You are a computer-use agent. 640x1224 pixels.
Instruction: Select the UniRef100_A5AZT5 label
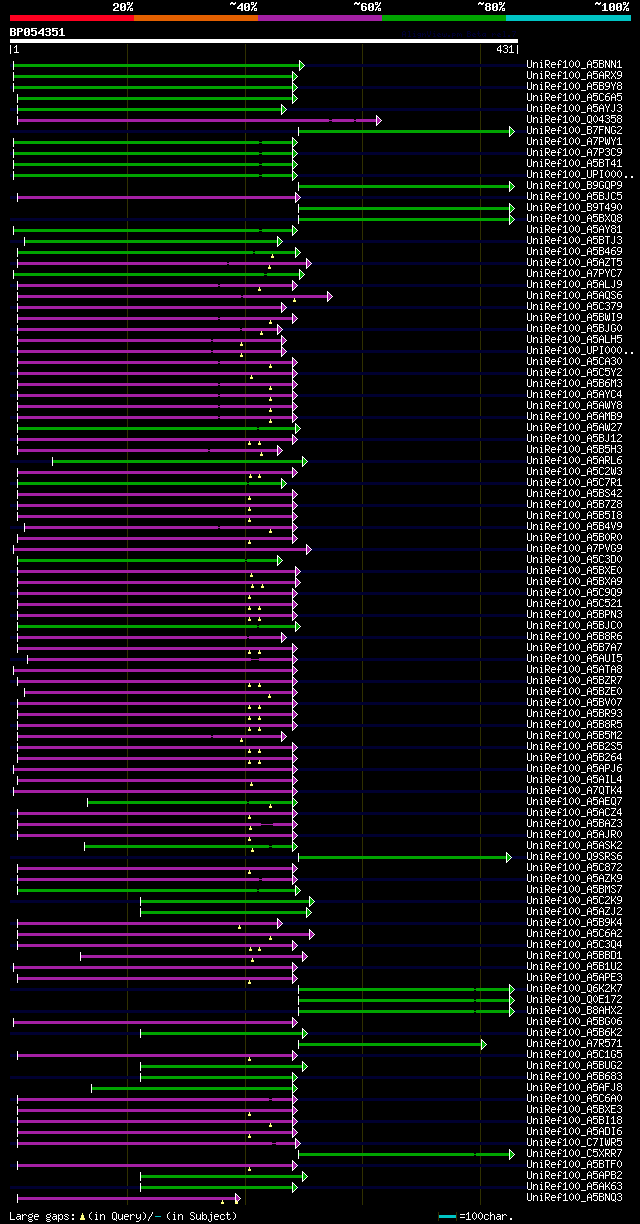pos(574,263)
